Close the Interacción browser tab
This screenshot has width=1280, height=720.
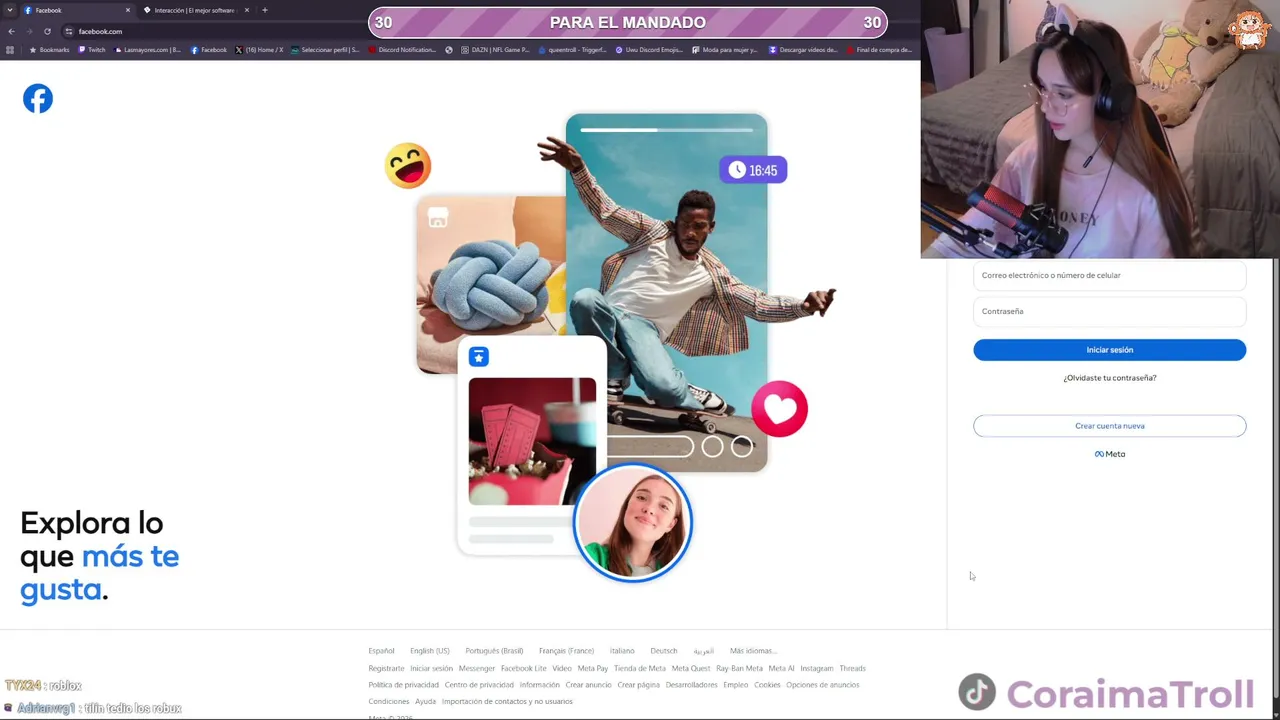(247, 10)
